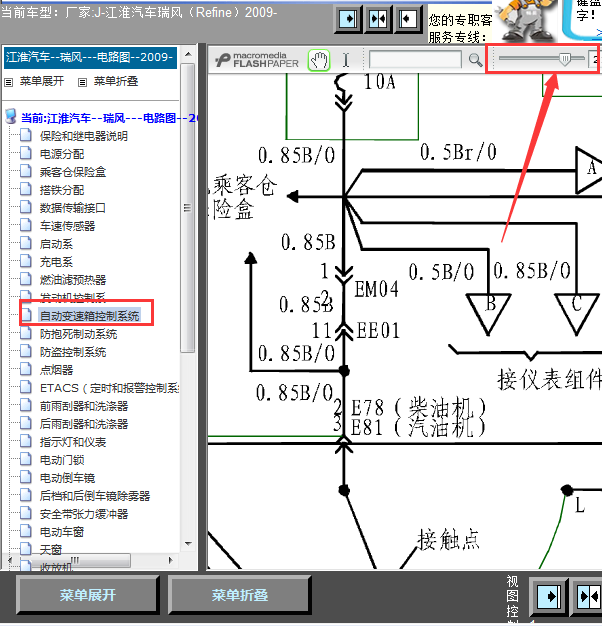Click the document icon next to 保险和继电器说明
This screenshot has height=626, width=602.
26,135
